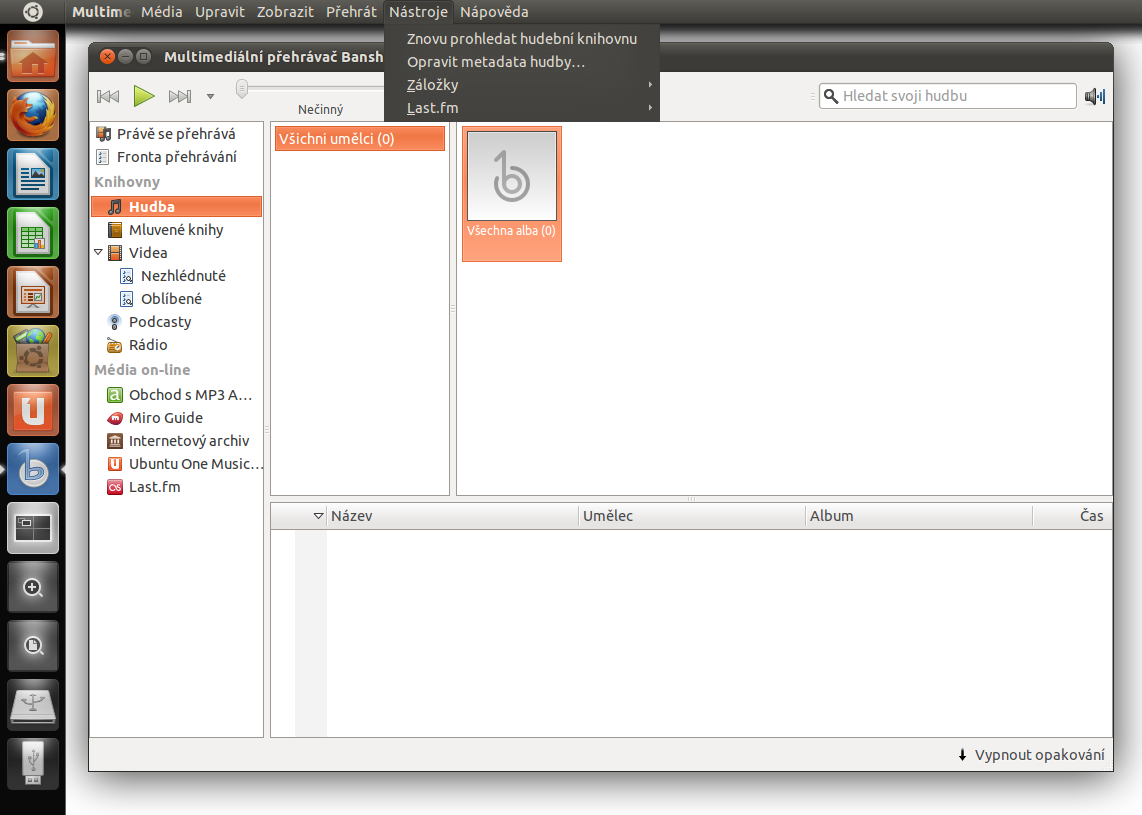Click the removable drive launcher icon

33,705
